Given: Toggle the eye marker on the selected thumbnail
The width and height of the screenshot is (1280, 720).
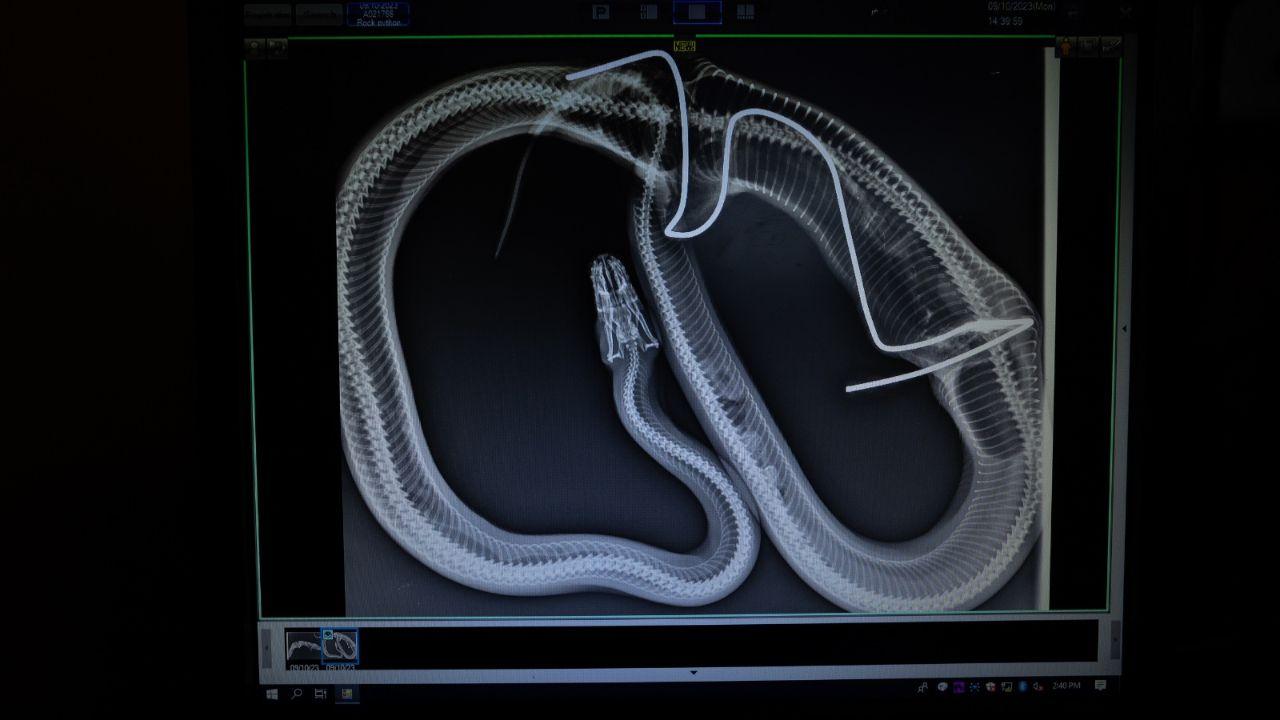Looking at the screenshot, I should (328, 635).
